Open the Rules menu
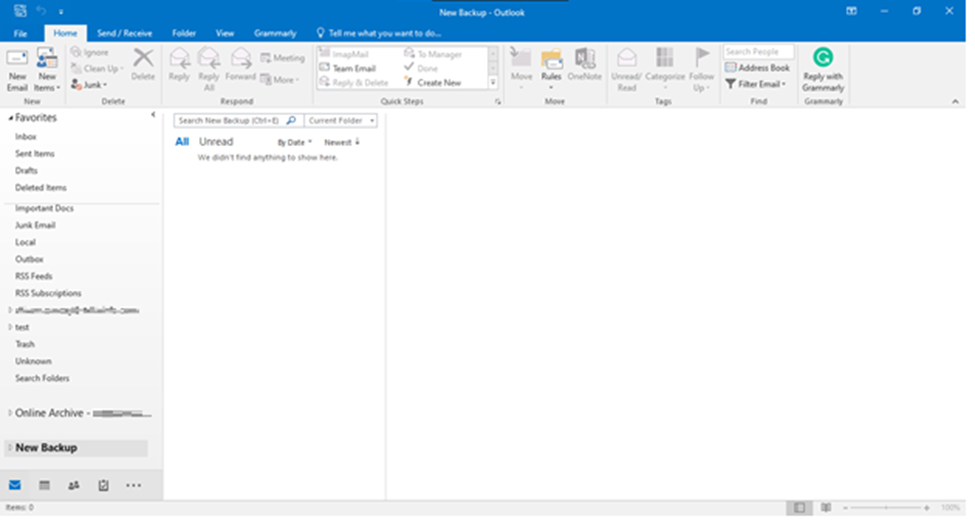This screenshot has height=522, width=975. click(x=551, y=68)
